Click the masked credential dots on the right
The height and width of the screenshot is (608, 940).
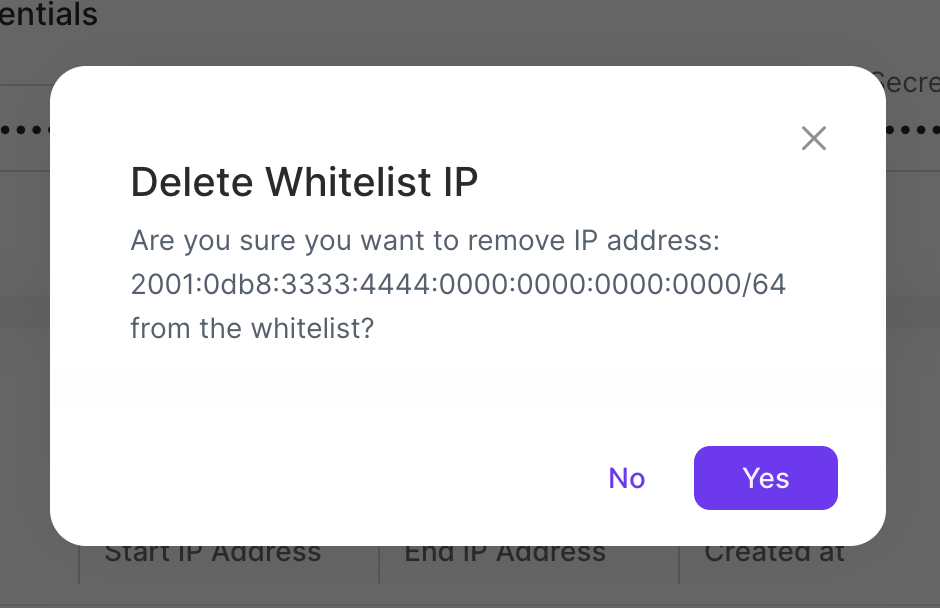(x=915, y=130)
